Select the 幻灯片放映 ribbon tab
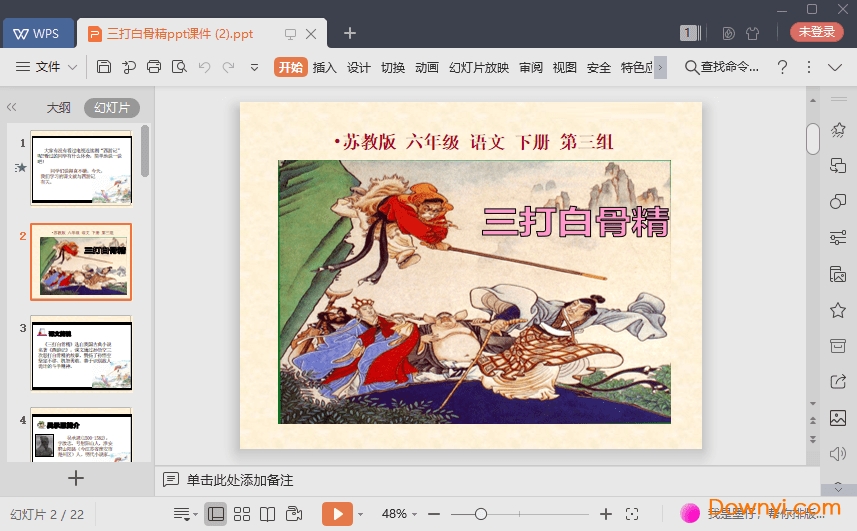 (x=479, y=67)
